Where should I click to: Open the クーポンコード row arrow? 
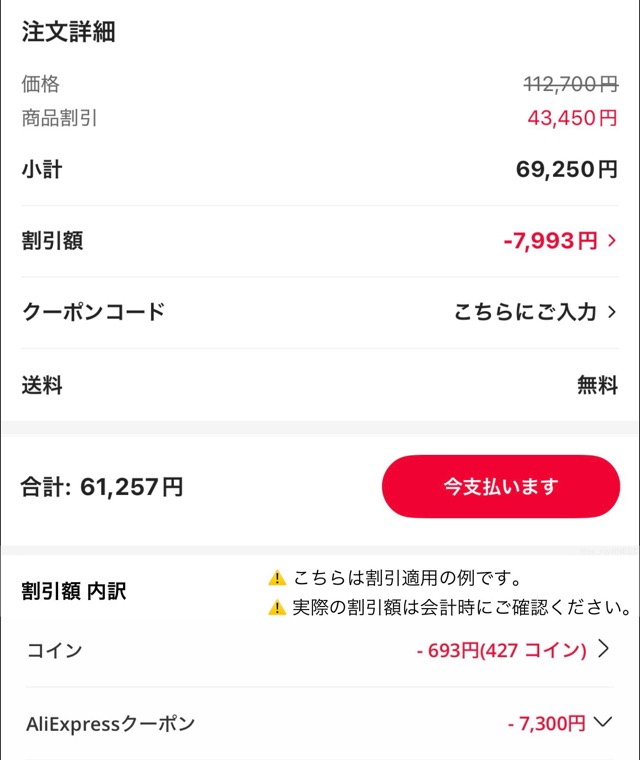click(612, 312)
